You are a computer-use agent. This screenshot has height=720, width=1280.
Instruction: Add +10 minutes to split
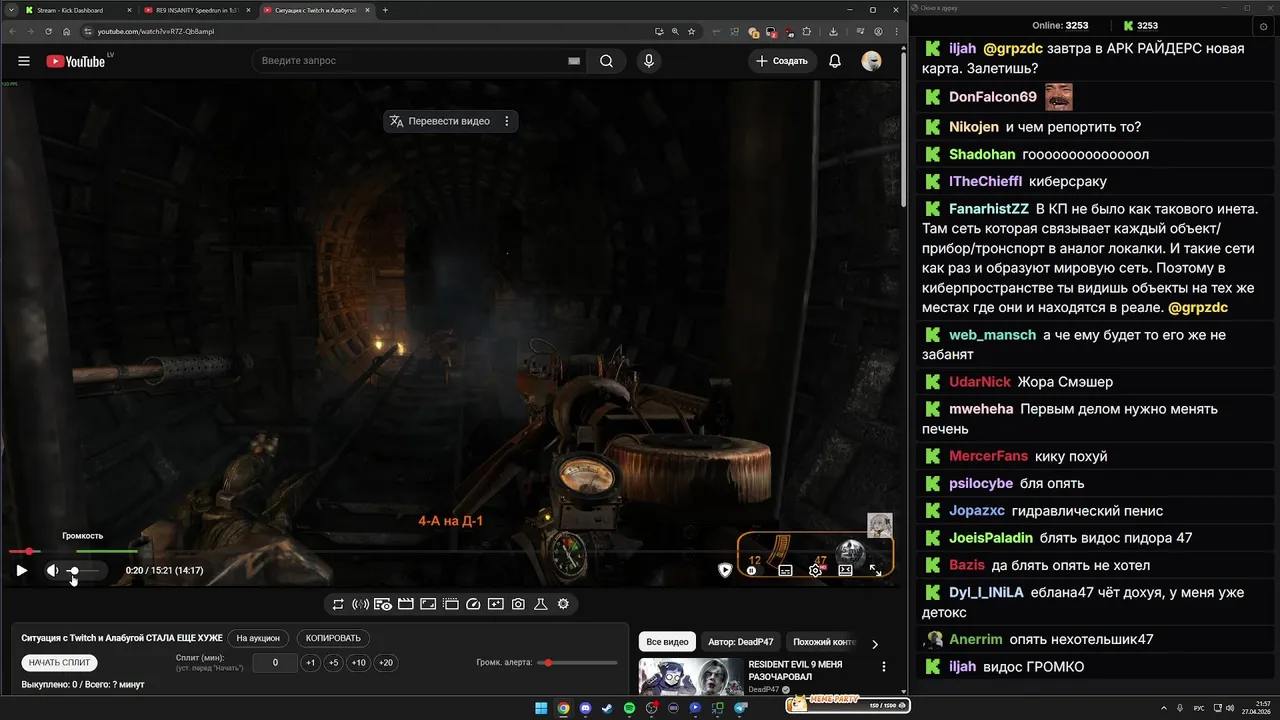(358, 663)
